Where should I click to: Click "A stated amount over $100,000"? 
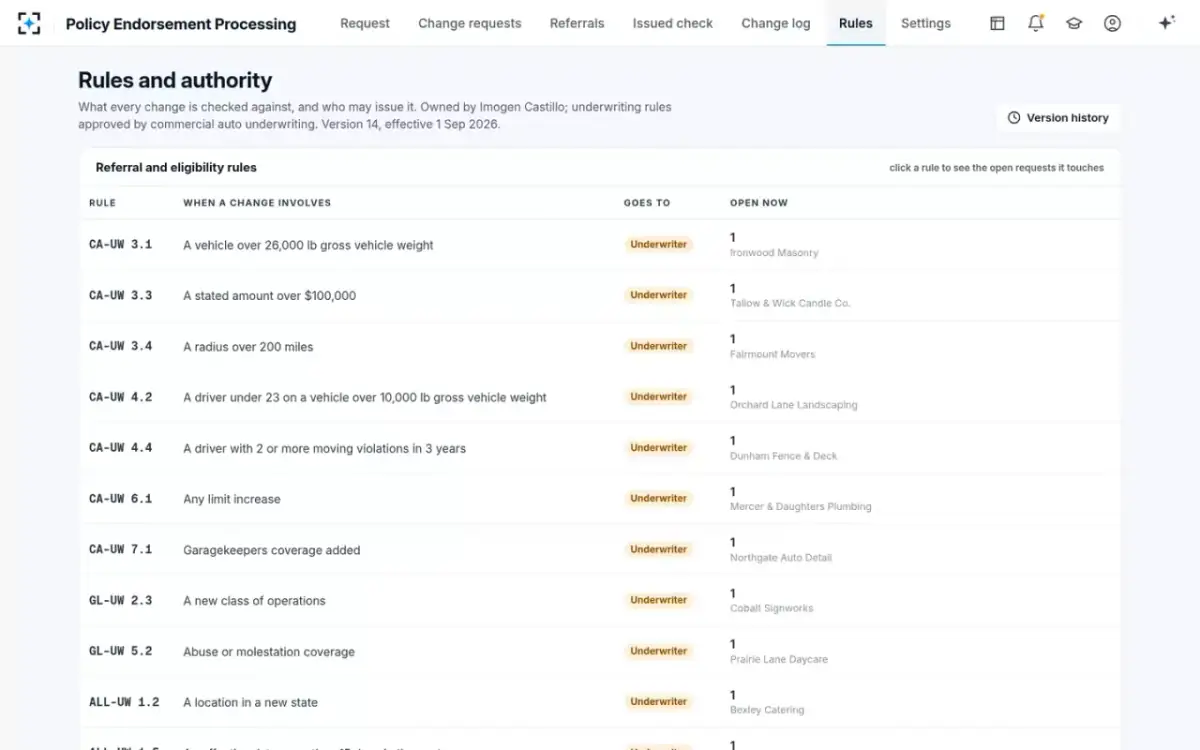point(270,296)
